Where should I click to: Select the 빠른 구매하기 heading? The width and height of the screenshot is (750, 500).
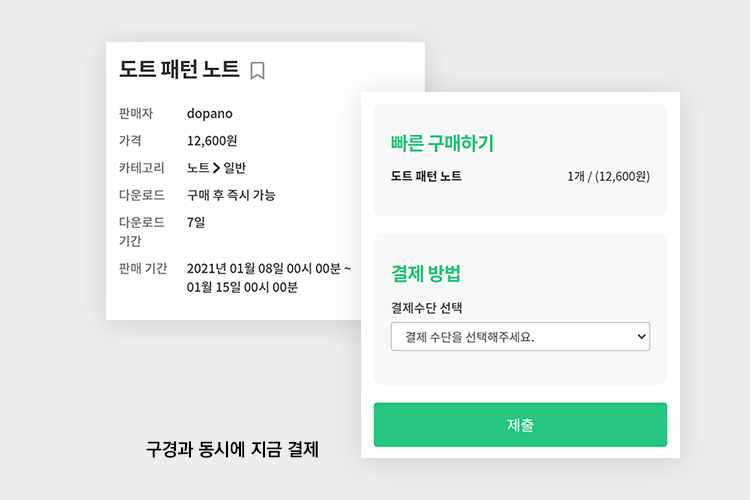[442, 143]
